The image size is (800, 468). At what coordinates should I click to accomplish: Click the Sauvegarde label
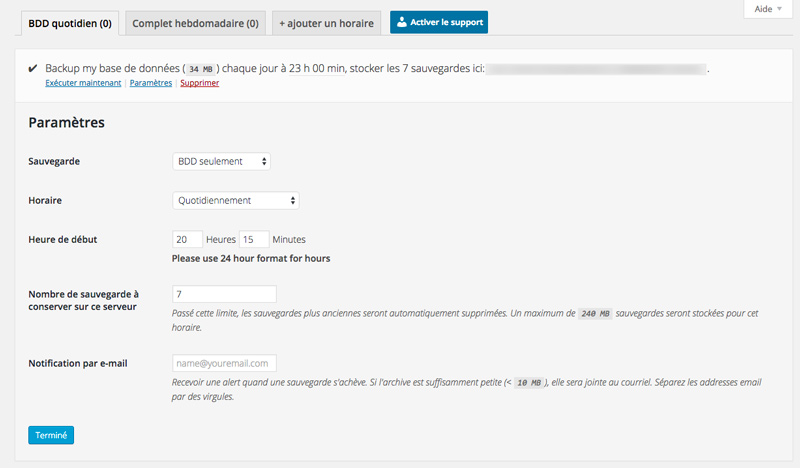click(54, 161)
